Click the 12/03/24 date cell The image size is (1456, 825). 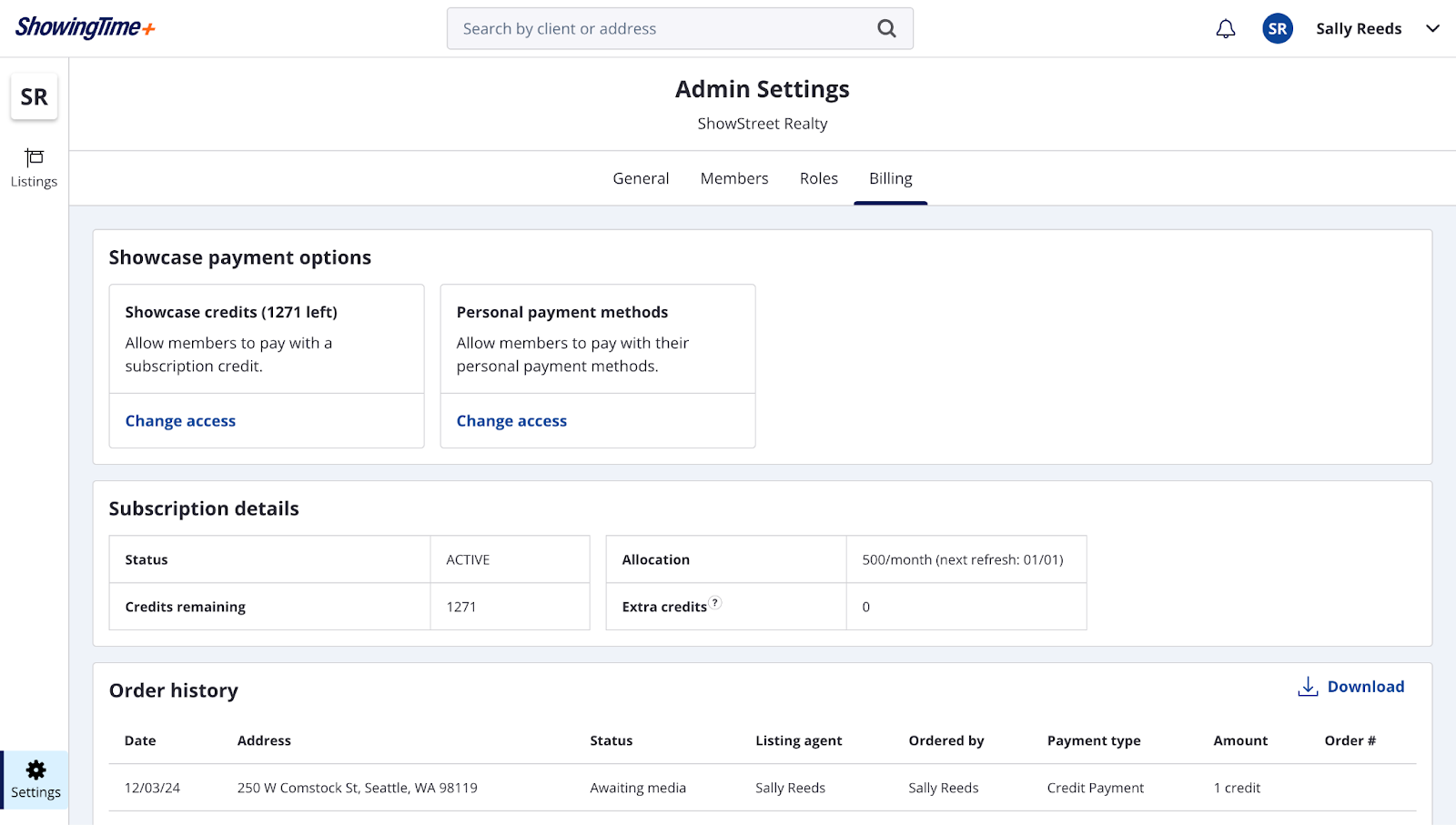[x=152, y=788]
